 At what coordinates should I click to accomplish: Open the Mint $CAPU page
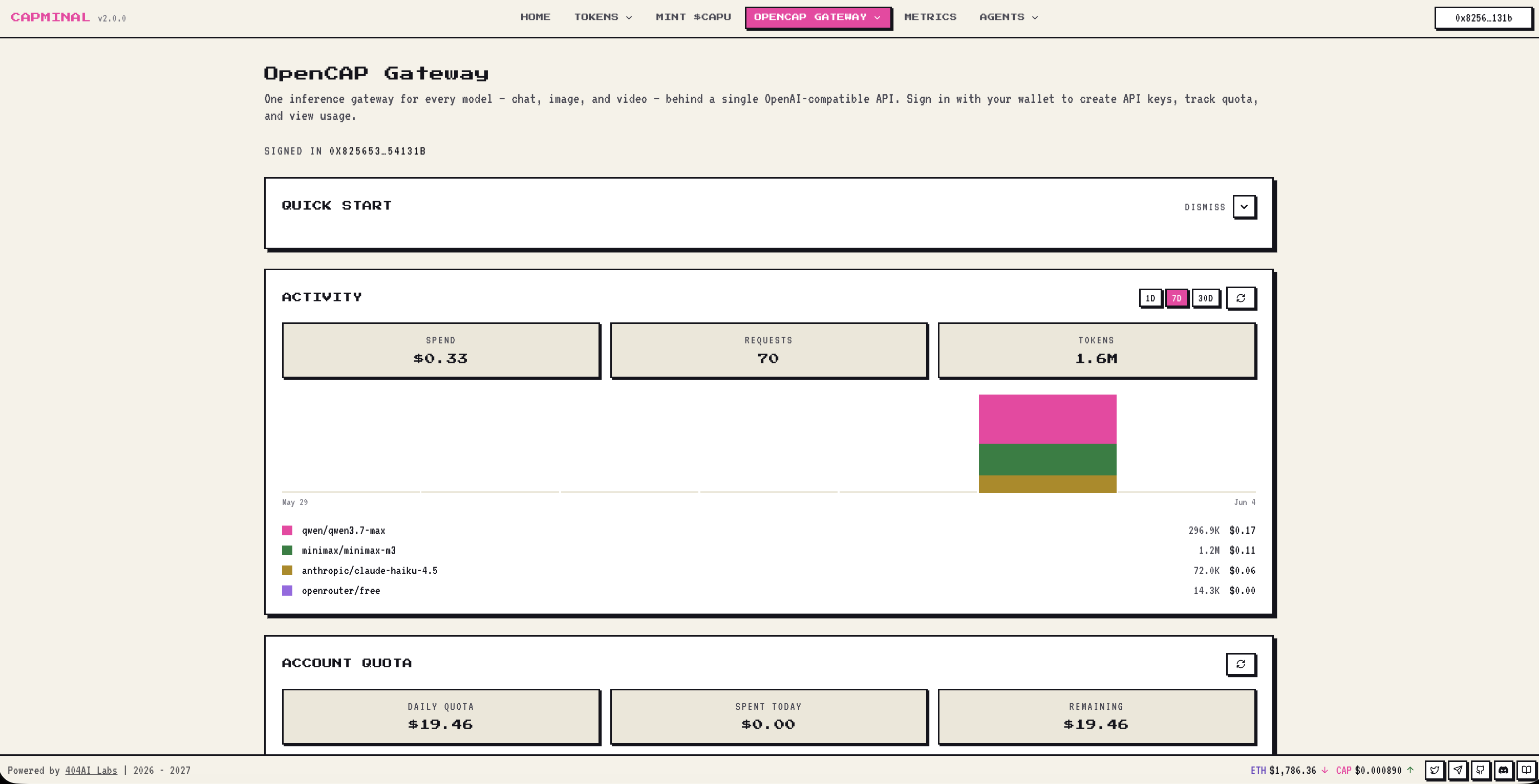pos(693,17)
